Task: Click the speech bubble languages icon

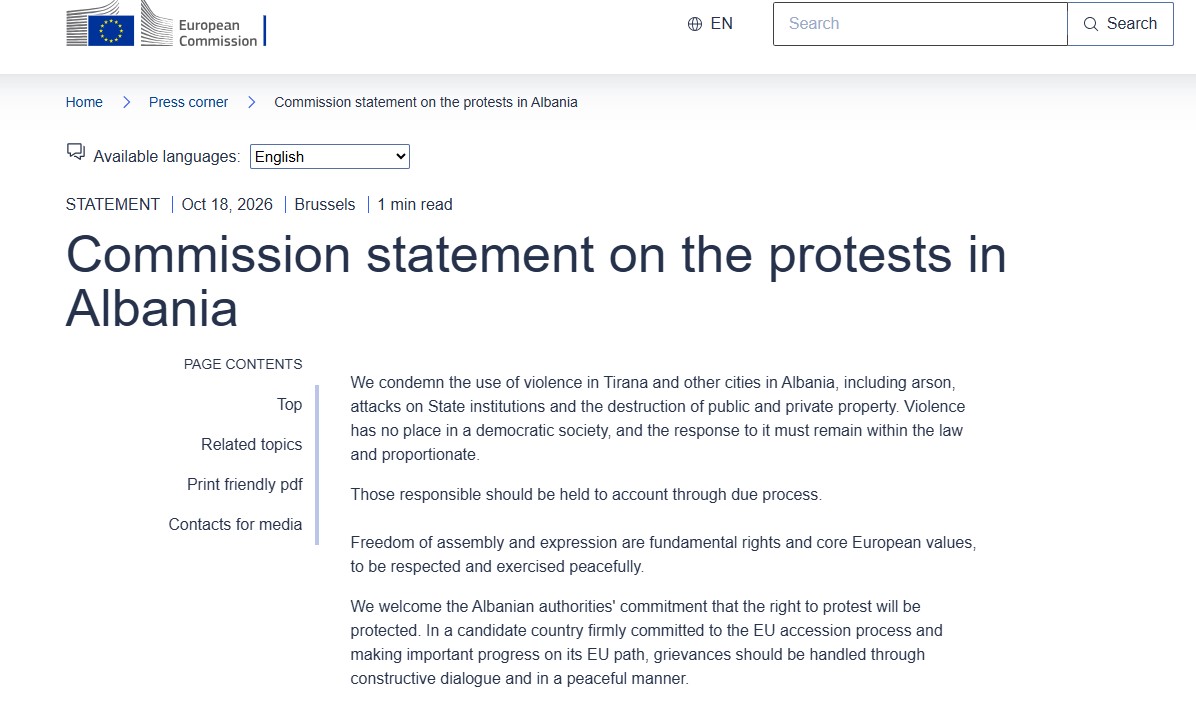Action: (x=76, y=152)
